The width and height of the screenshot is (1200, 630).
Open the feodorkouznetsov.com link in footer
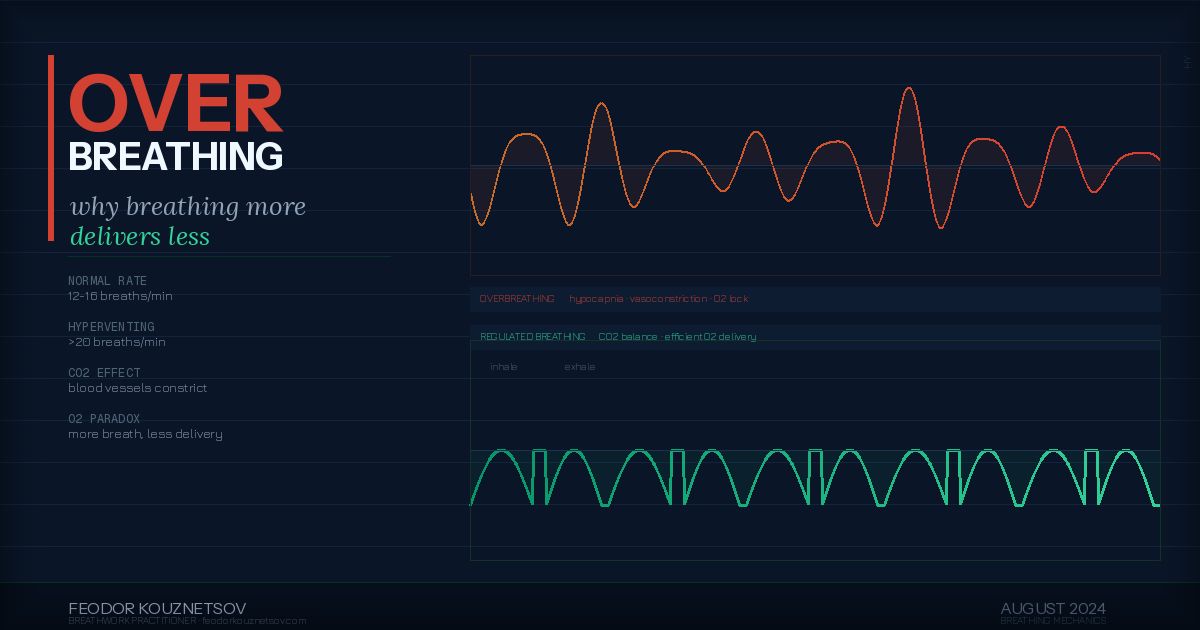(254, 621)
